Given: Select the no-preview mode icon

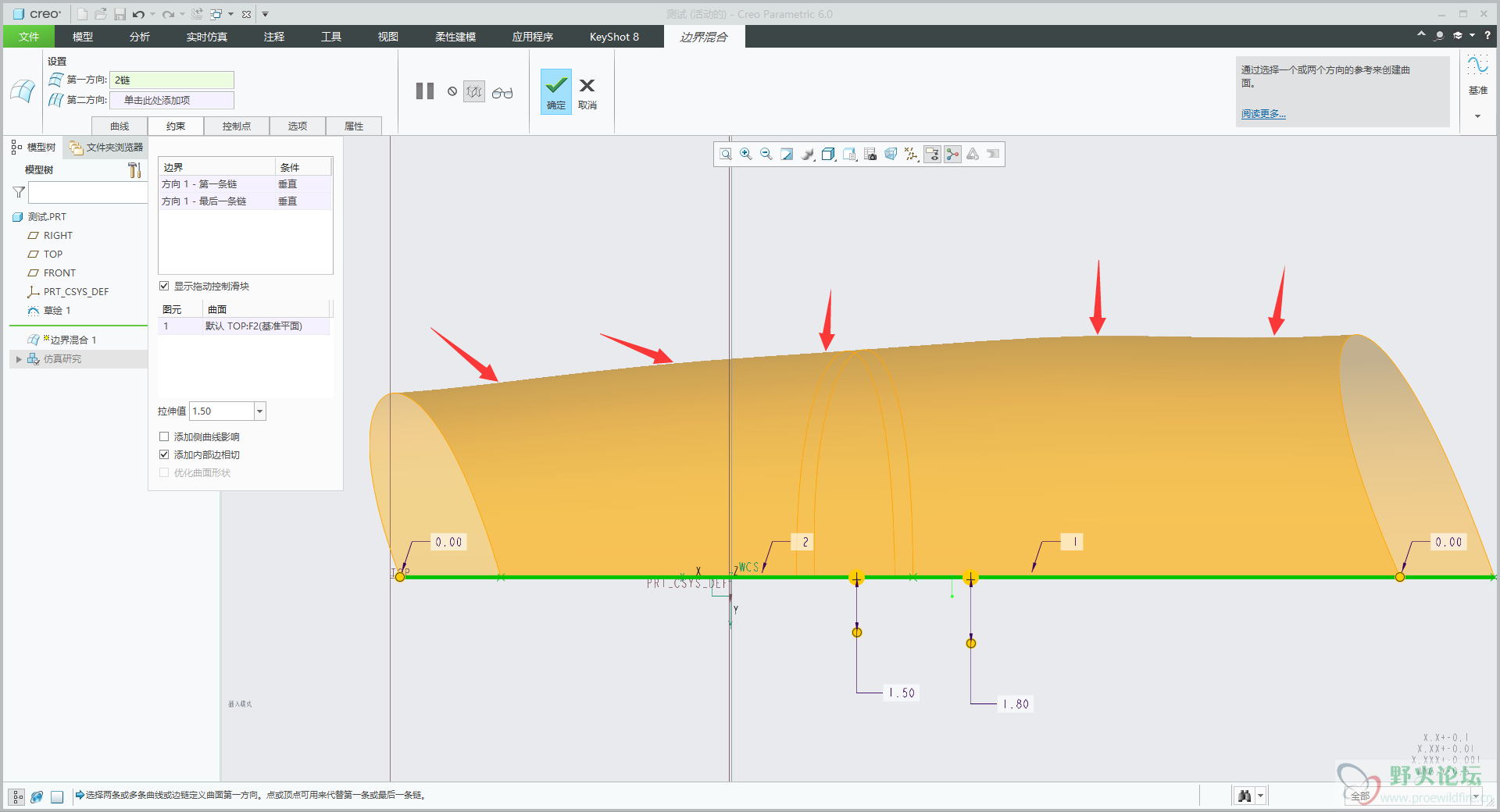Looking at the screenshot, I should 452,91.
